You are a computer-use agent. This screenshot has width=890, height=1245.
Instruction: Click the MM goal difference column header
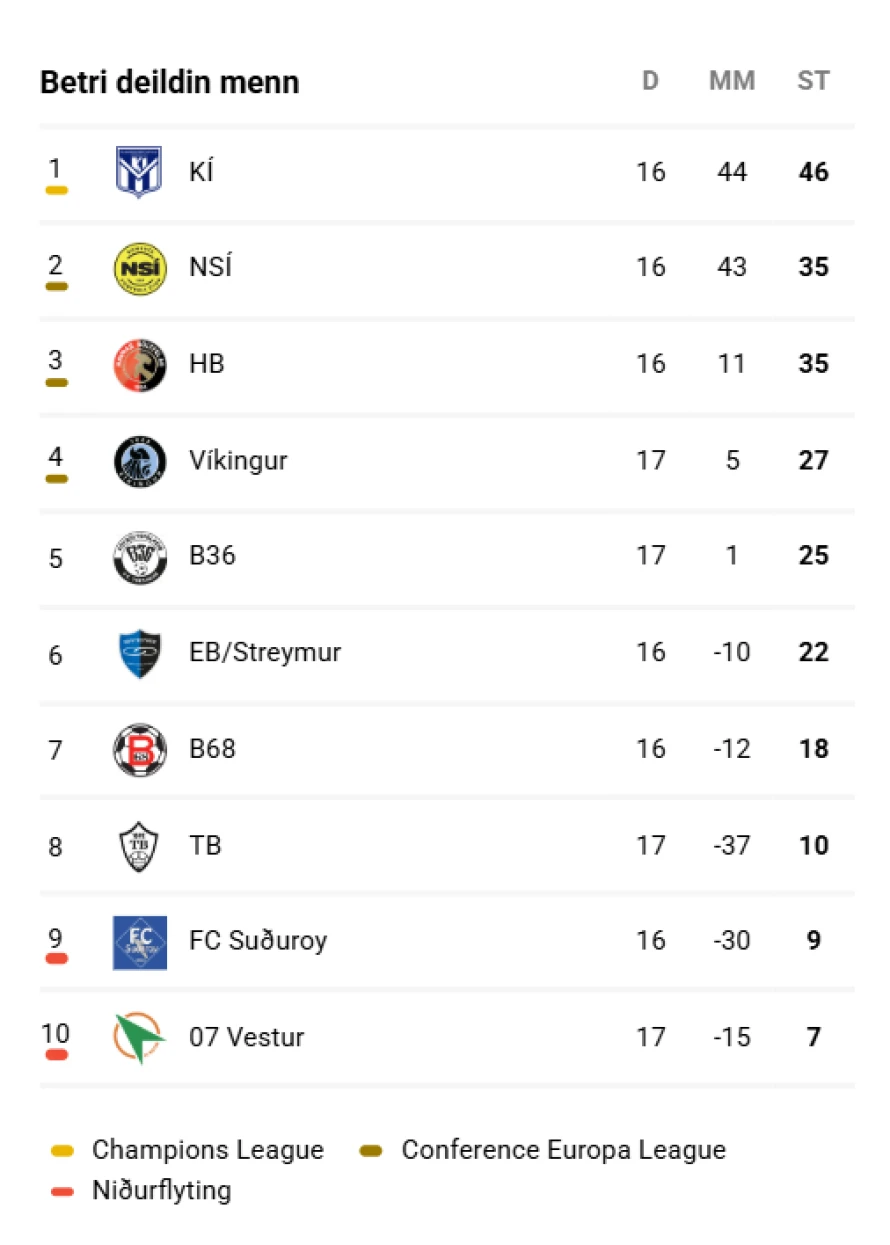(x=732, y=81)
